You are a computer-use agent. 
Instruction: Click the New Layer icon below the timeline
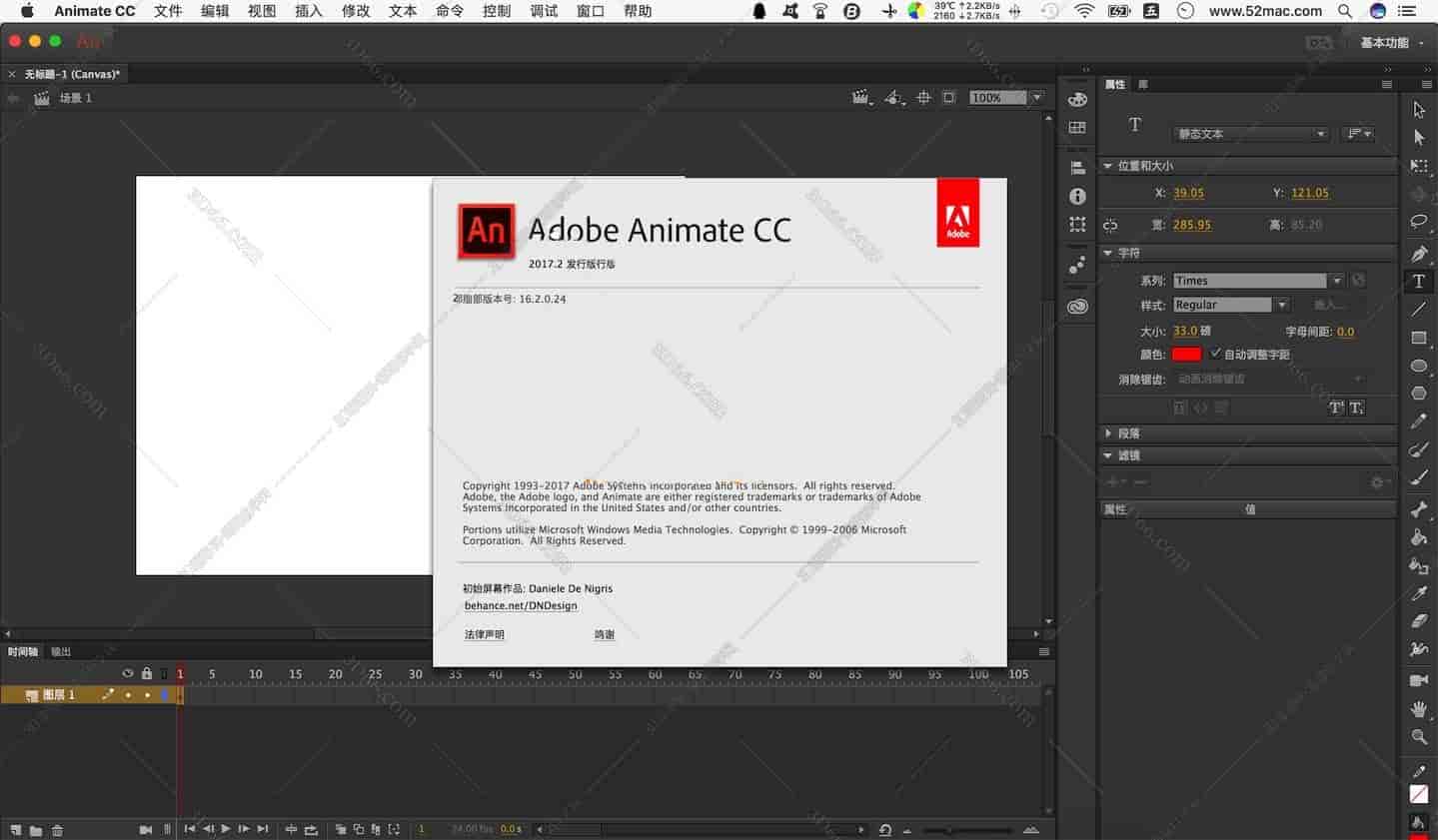coord(16,830)
